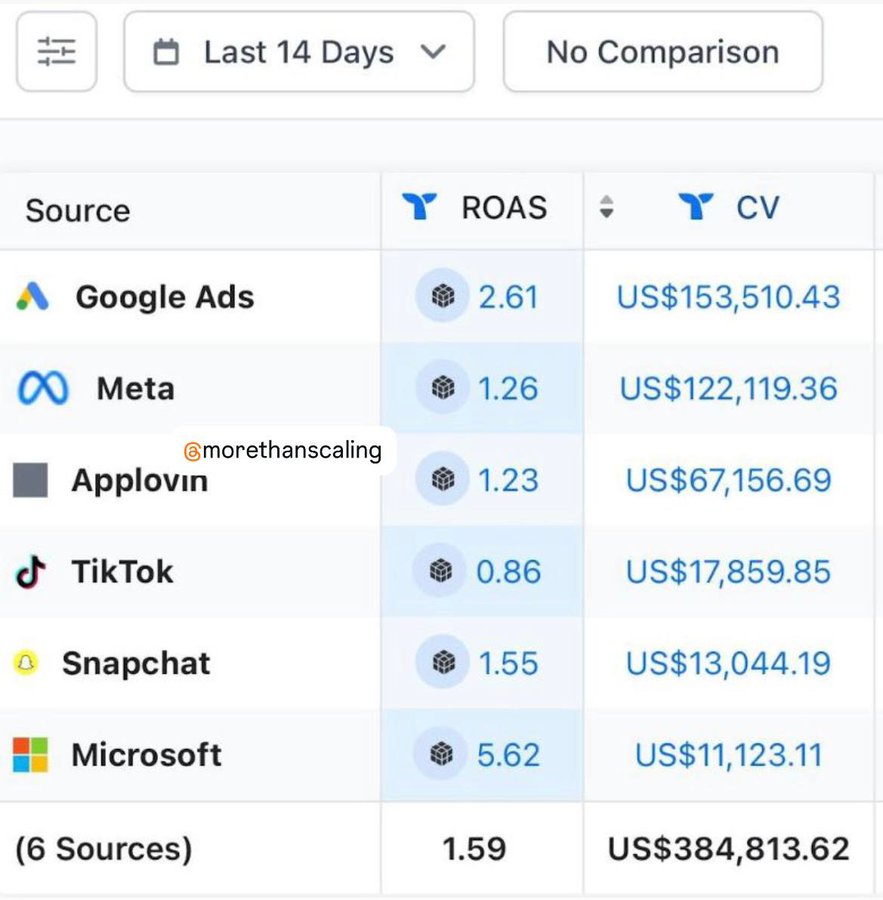Click the Microsoft four-color logo icon
The height and width of the screenshot is (900, 883).
[x=30, y=755]
